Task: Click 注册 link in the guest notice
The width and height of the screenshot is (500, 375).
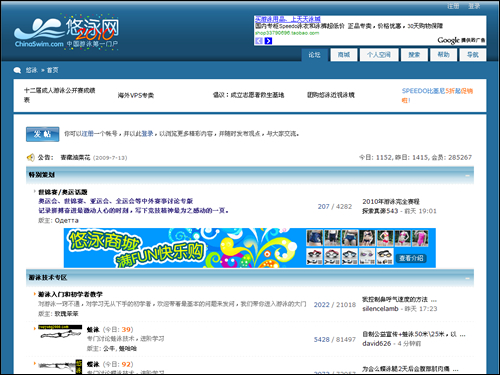Action: pyautogui.click(x=88, y=134)
